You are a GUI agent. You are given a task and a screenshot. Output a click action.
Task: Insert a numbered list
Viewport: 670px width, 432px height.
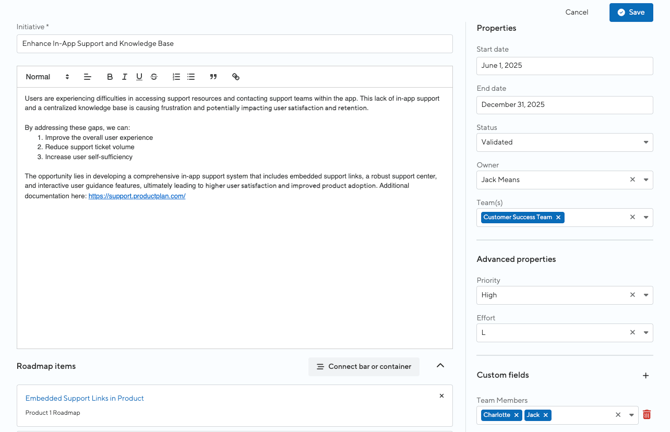pyautogui.click(x=176, y=77)
